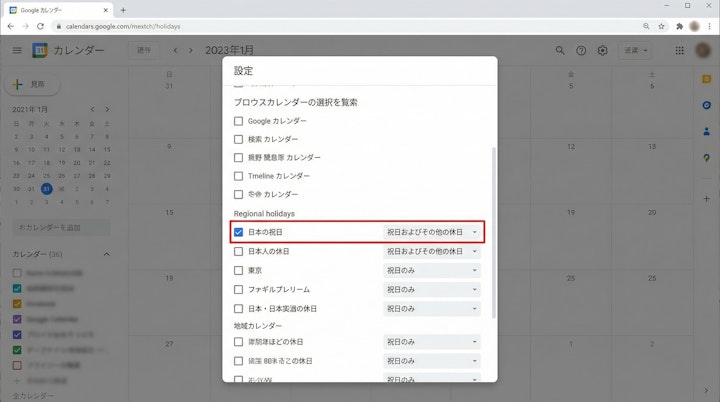Check the Google カレンダー checkbox

pos(238,121)
